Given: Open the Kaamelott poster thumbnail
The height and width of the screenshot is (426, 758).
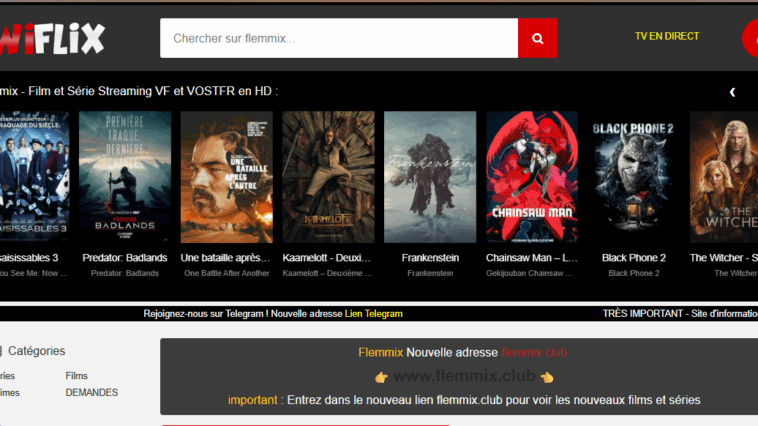Looking at the screenshot, I should tap(328, 177).
